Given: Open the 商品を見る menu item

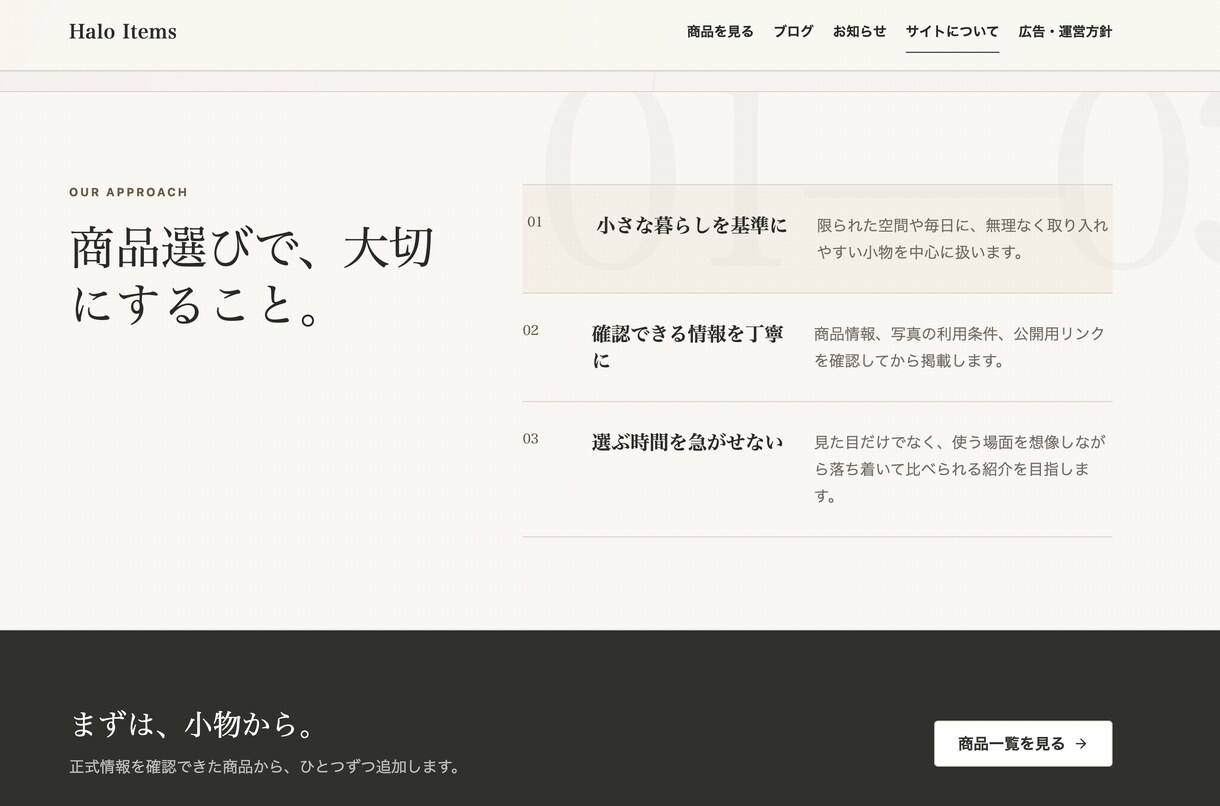Looking at the screenshot, I should pyautogui.click(x=720, y=32).
